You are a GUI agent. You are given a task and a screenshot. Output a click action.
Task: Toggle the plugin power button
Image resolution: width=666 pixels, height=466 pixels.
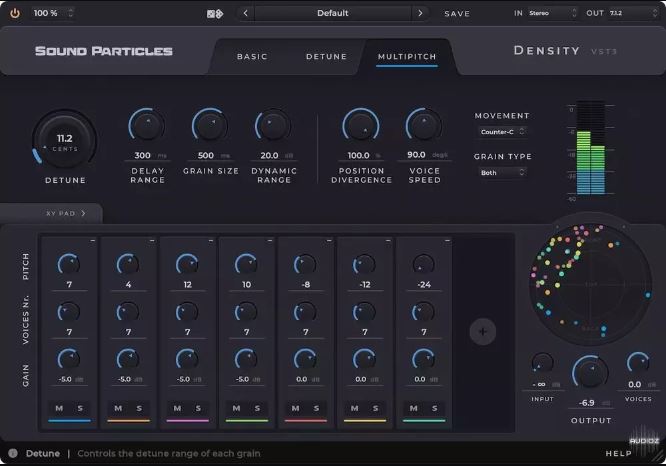tap(15, 13)
